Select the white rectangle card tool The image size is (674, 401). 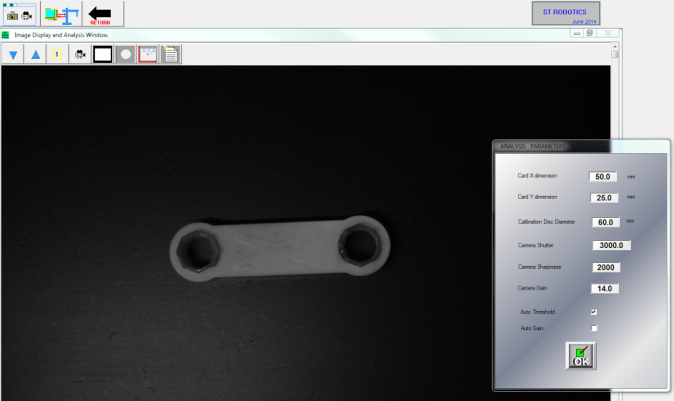pyautogui.click(x=102, y=55)
